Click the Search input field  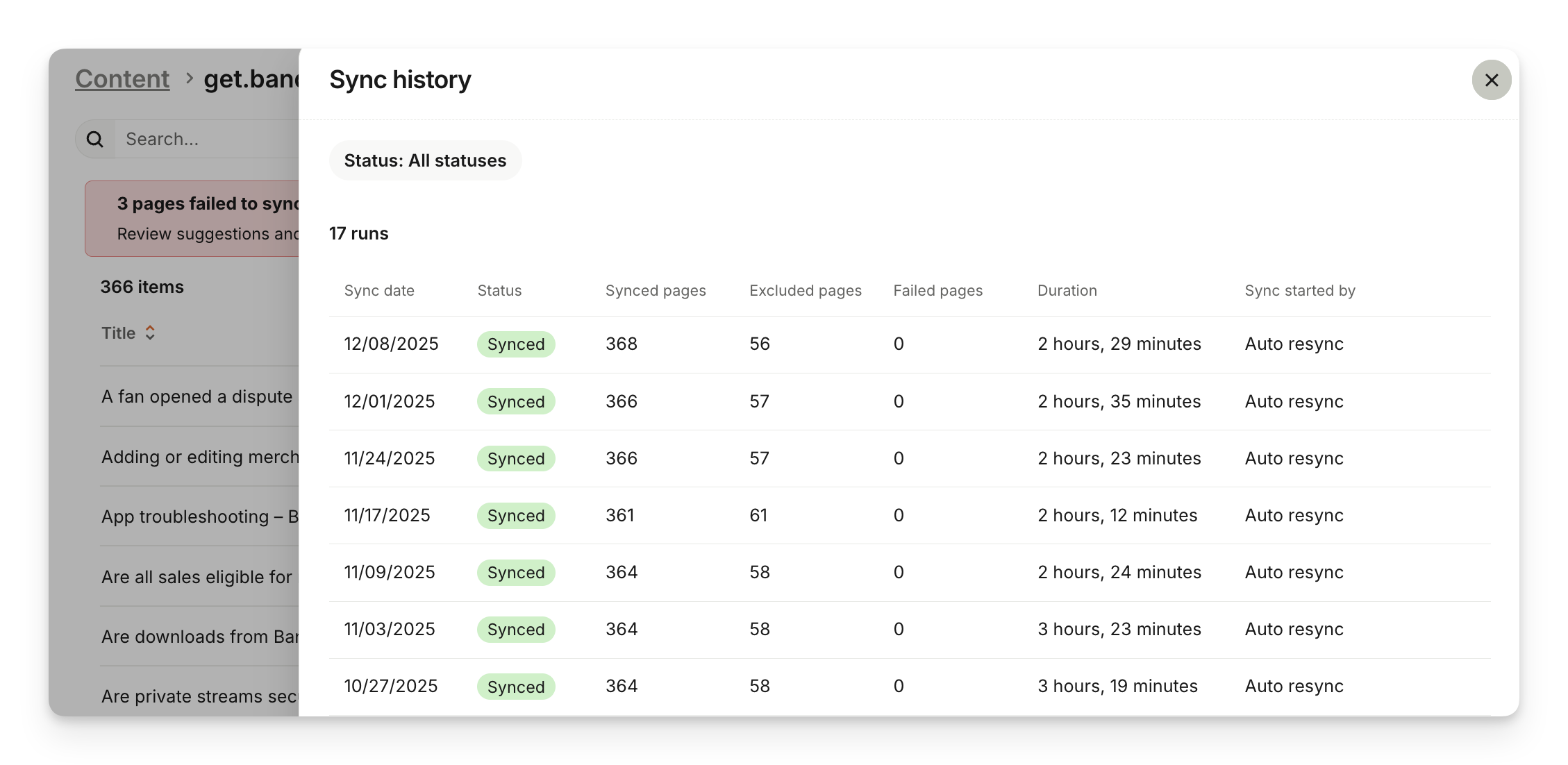[208, 140]
